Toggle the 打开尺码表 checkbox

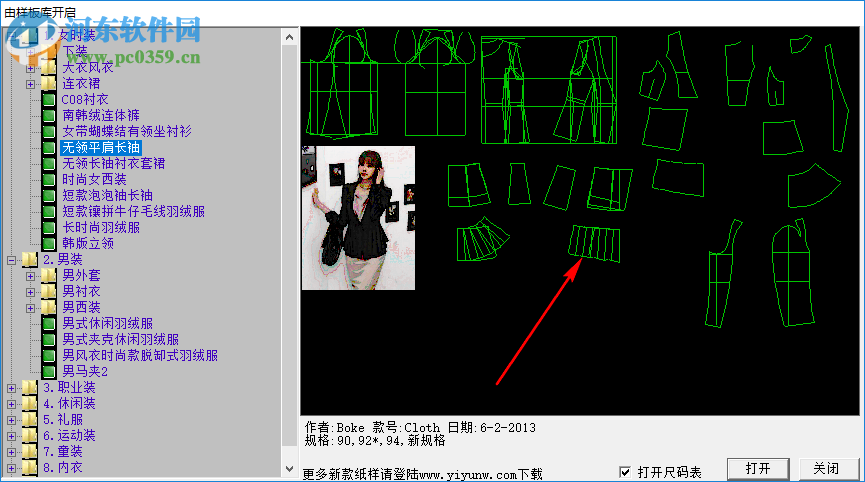tap(625, 472)
